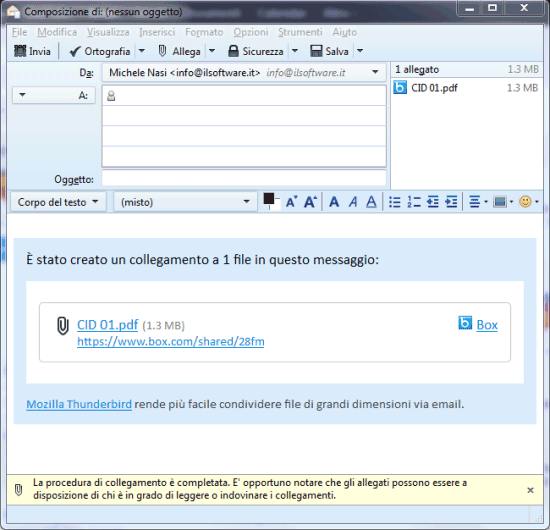Open the Corpo del testo paragraph dropdown
Image resolution: width=550 pixels, height=530 pixels.
(x=58, y=202)
